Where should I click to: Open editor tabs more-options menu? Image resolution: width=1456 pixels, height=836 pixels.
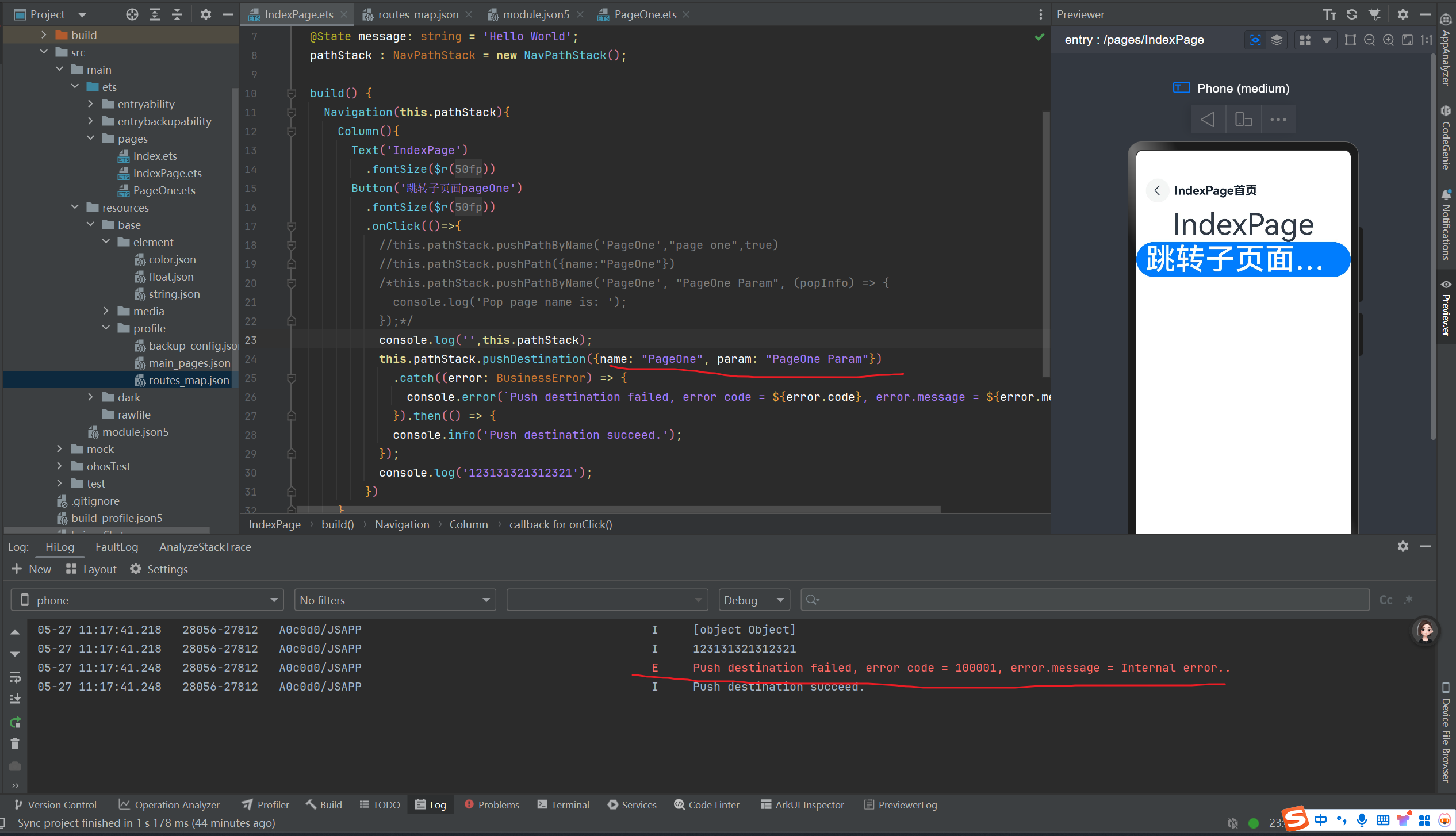1040,14
